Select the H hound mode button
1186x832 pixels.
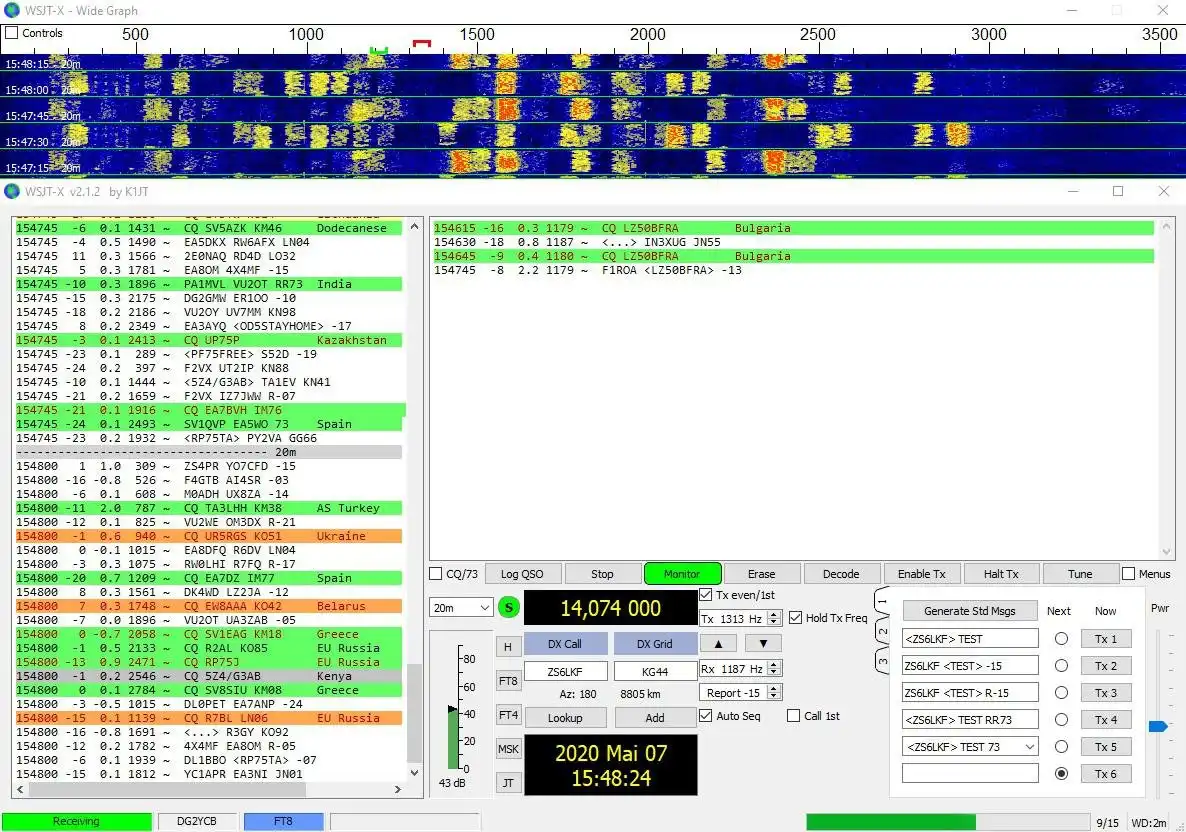pos(508,647)
